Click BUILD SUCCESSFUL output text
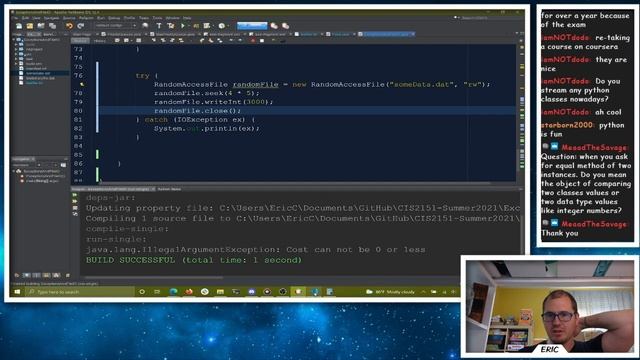This screenshot has height=360, width=640. (194, 260)
